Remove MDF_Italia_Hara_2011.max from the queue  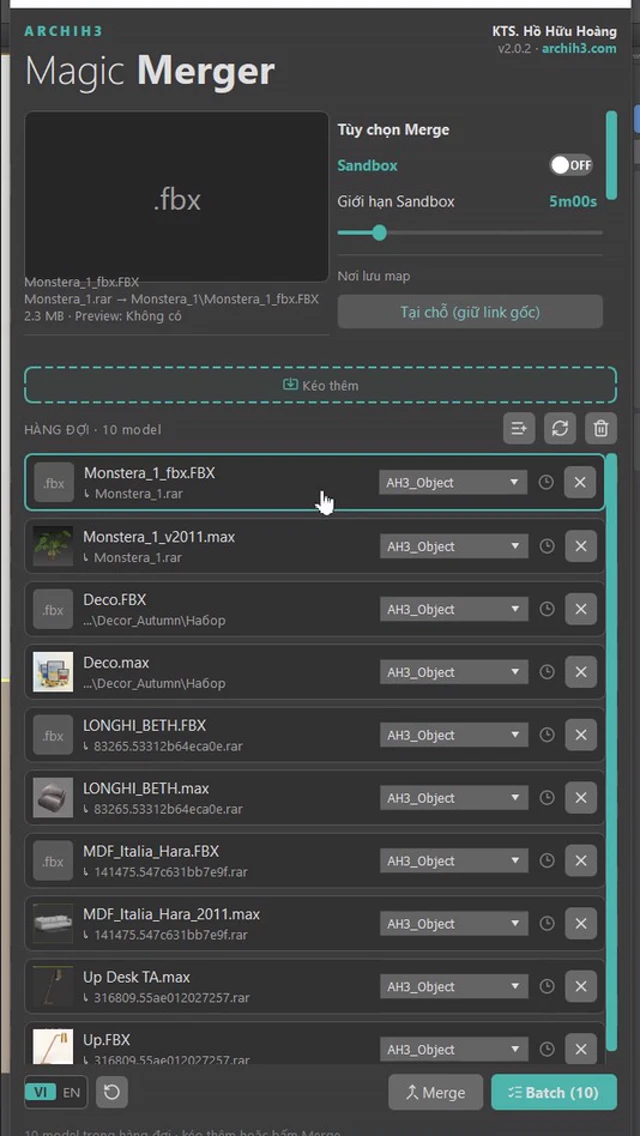tap(581, 924)
